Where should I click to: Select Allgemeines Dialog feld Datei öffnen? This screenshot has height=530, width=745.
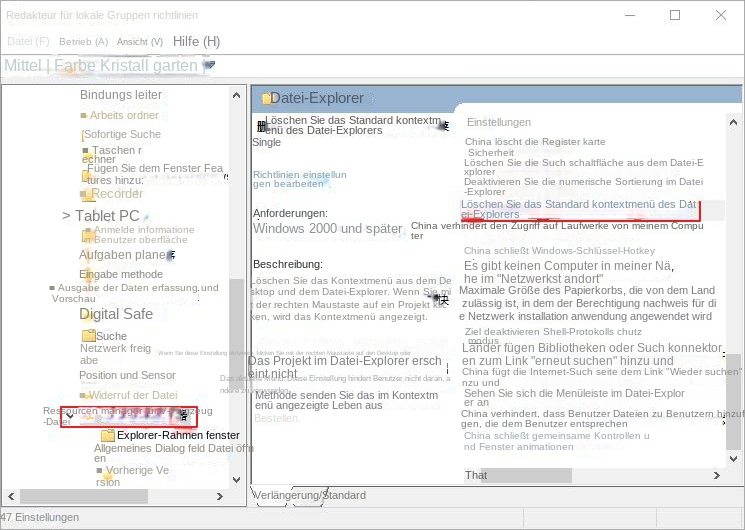click(173, 453)
